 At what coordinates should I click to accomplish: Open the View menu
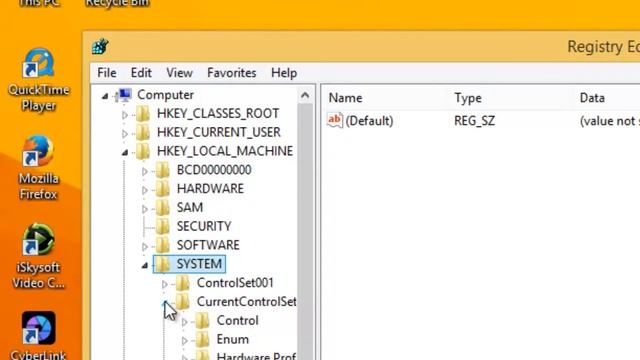point(179,73)
